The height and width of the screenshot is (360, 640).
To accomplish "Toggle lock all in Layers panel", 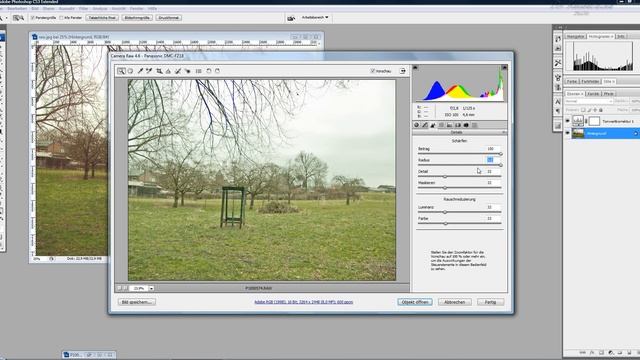I will 600,110.
